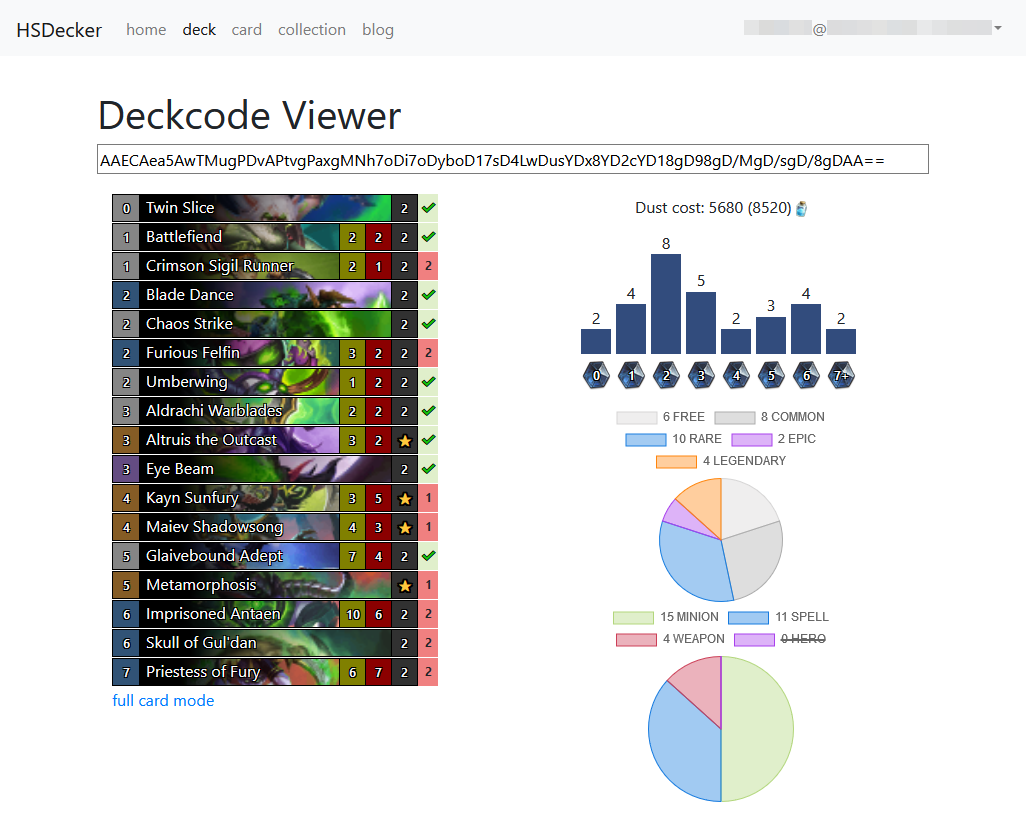Click the 2-mana bar showing 8 cards
This screenshot has height=834, width=1026.
(x=666, y=304)
